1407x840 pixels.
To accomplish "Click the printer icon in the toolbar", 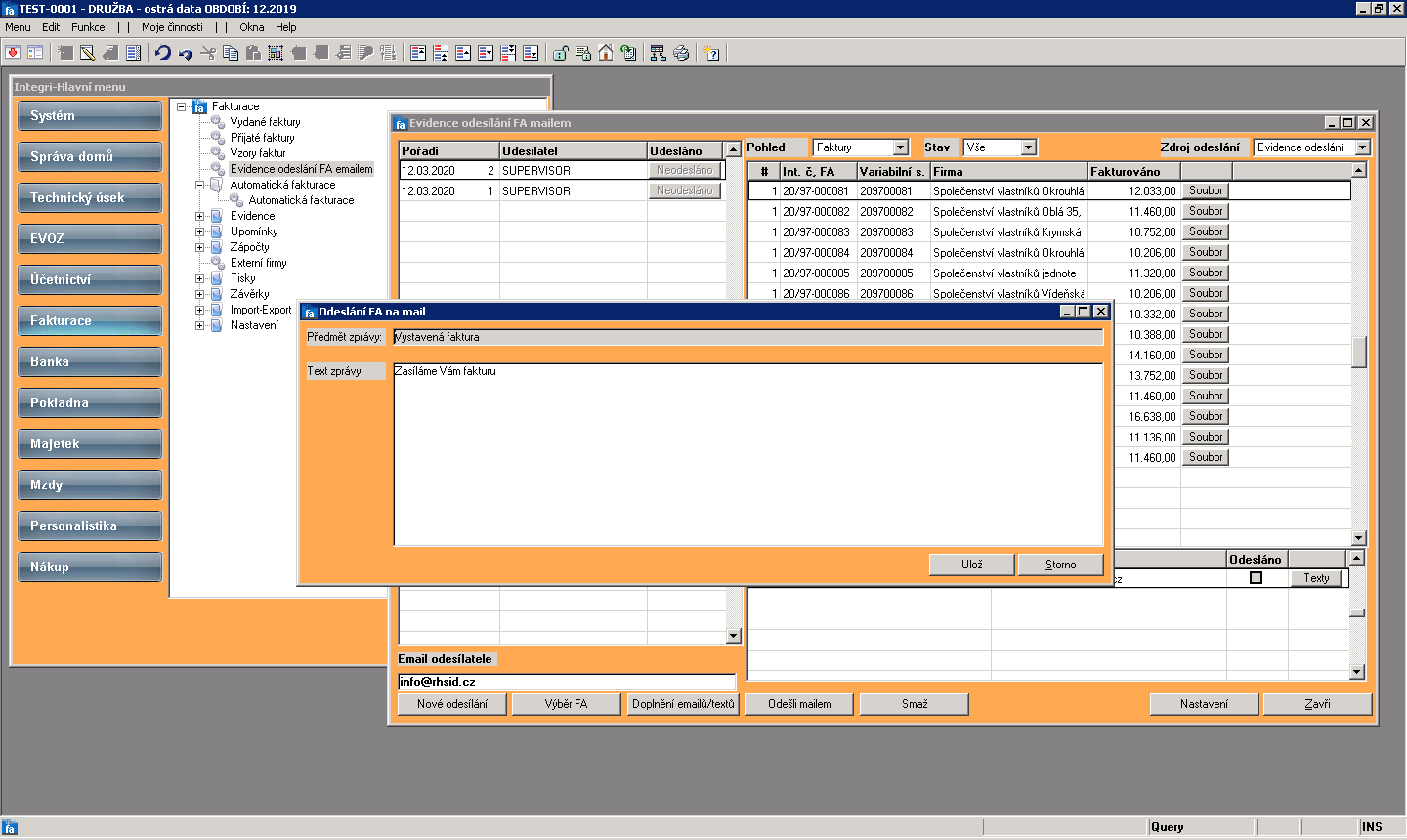I will tap(681, 53).
